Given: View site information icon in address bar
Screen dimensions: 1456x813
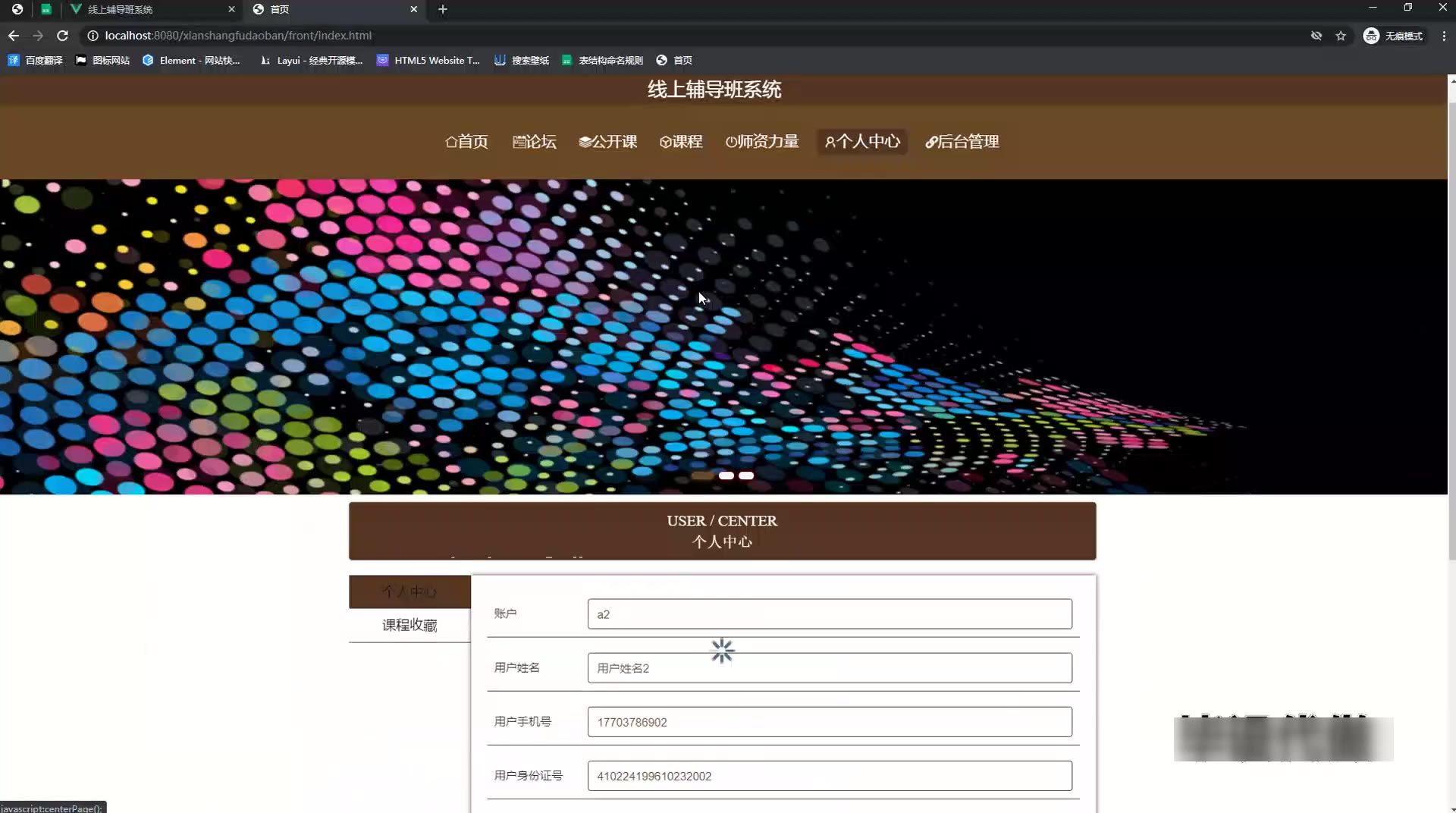Looking at the screenshot, I should point(93,36).
